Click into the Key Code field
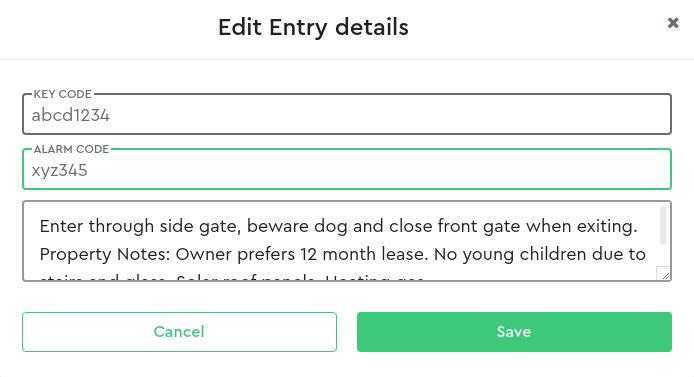Screen dimensions: 694x377 pyautogui.click(x=347, y=115)
